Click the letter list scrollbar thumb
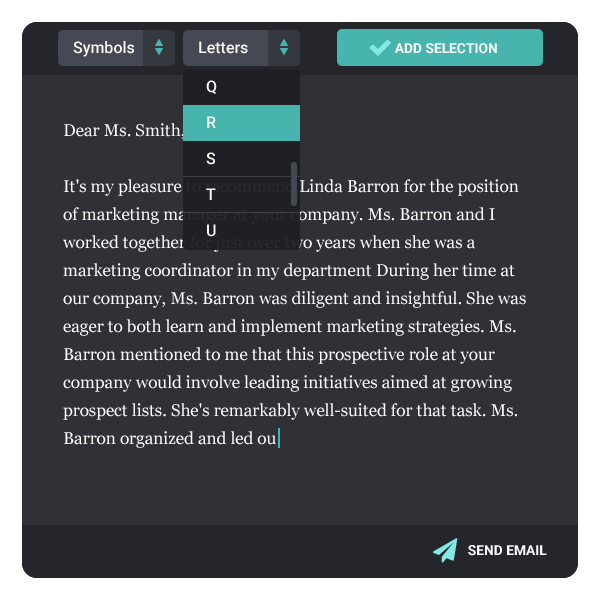Viewport: 600px width, 600px height. click(294, 184)
